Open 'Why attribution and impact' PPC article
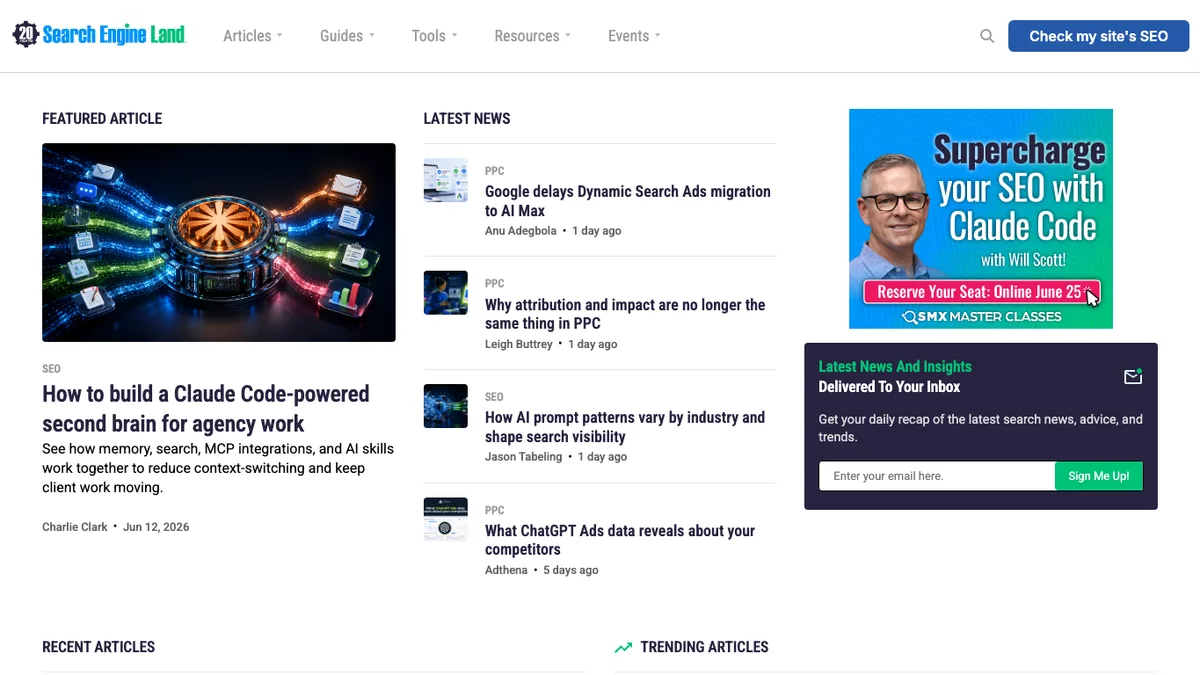The image size is (1200, 675). tap(625, 314)
